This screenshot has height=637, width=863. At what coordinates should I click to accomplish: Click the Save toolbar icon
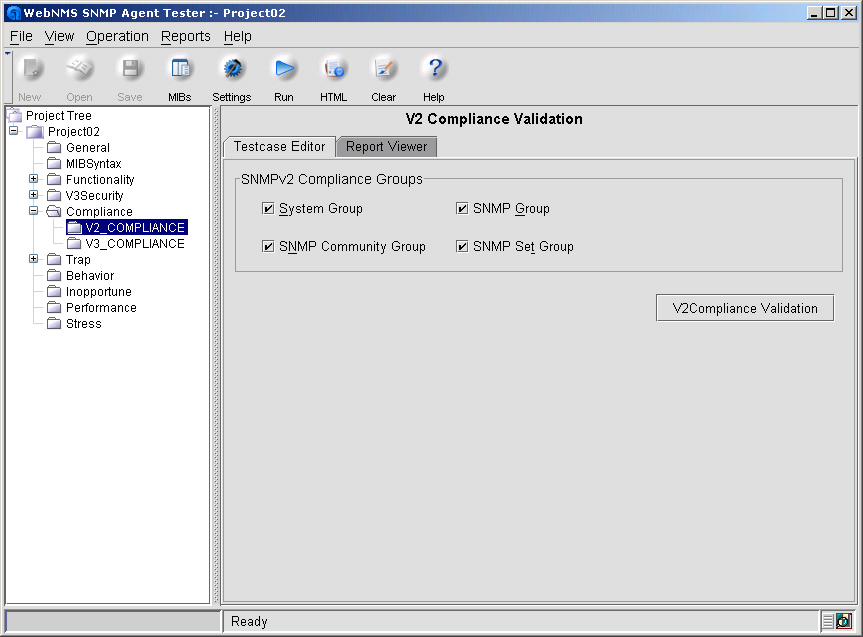point(130,68)
